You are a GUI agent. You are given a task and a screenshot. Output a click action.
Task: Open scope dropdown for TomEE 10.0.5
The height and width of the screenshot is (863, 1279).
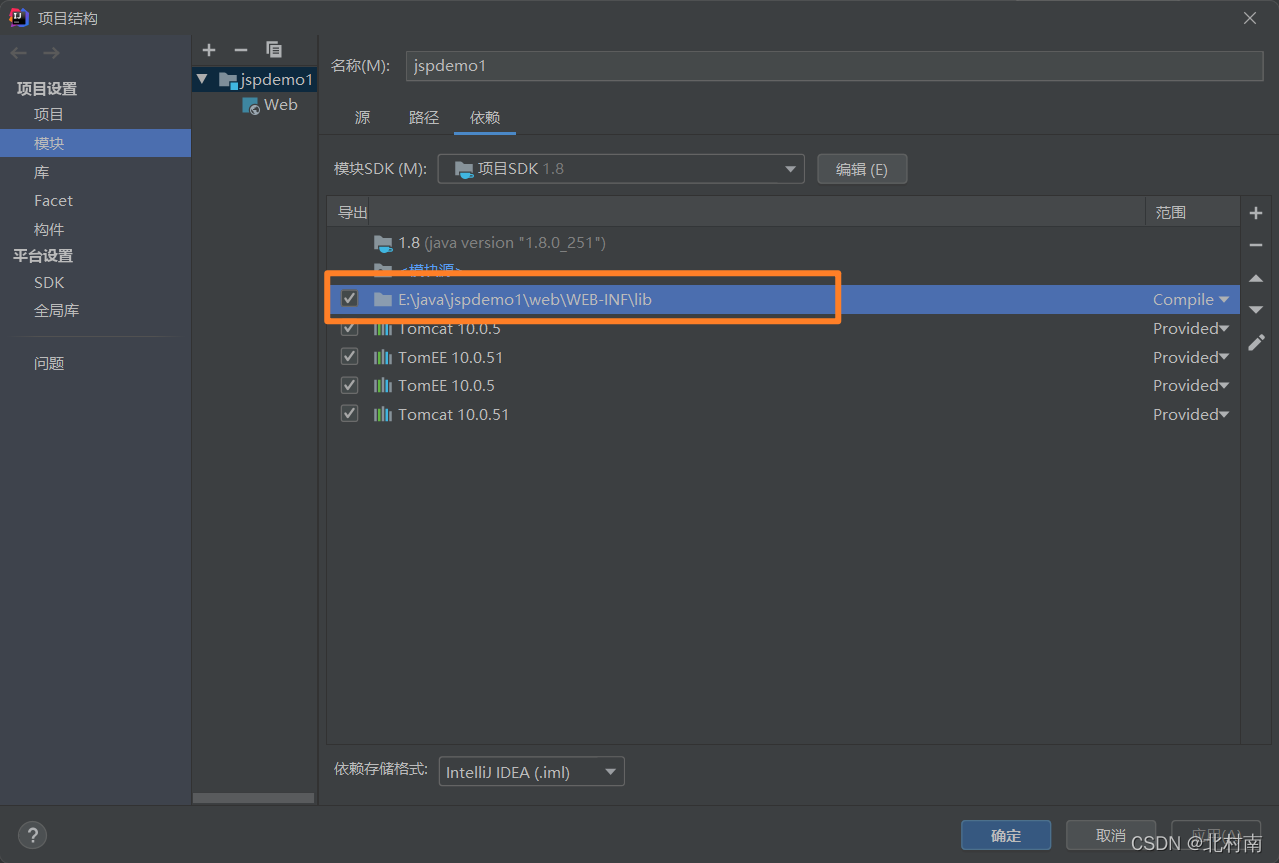[x=1191, y=385]
